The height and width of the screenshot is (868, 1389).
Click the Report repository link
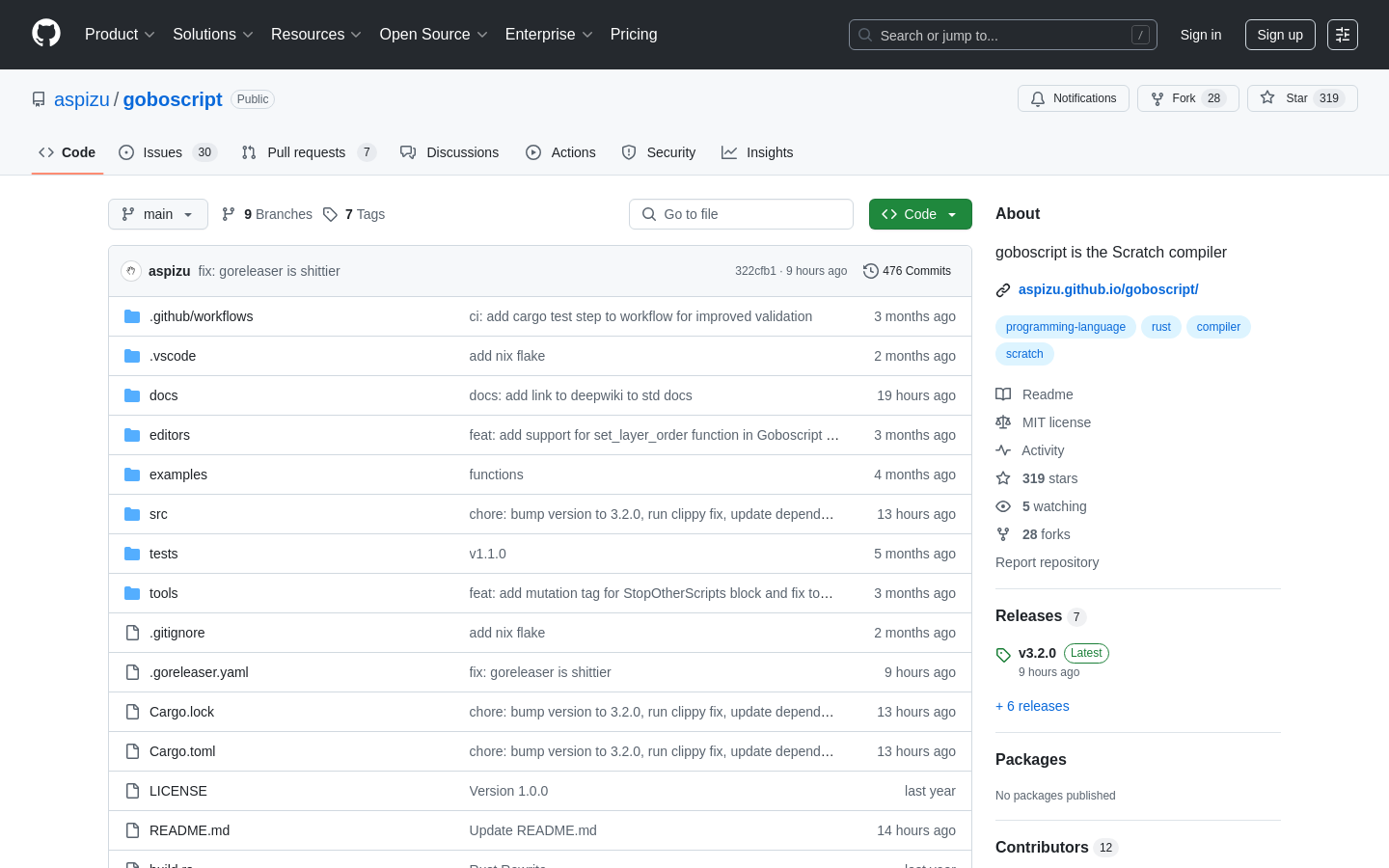1047,562
